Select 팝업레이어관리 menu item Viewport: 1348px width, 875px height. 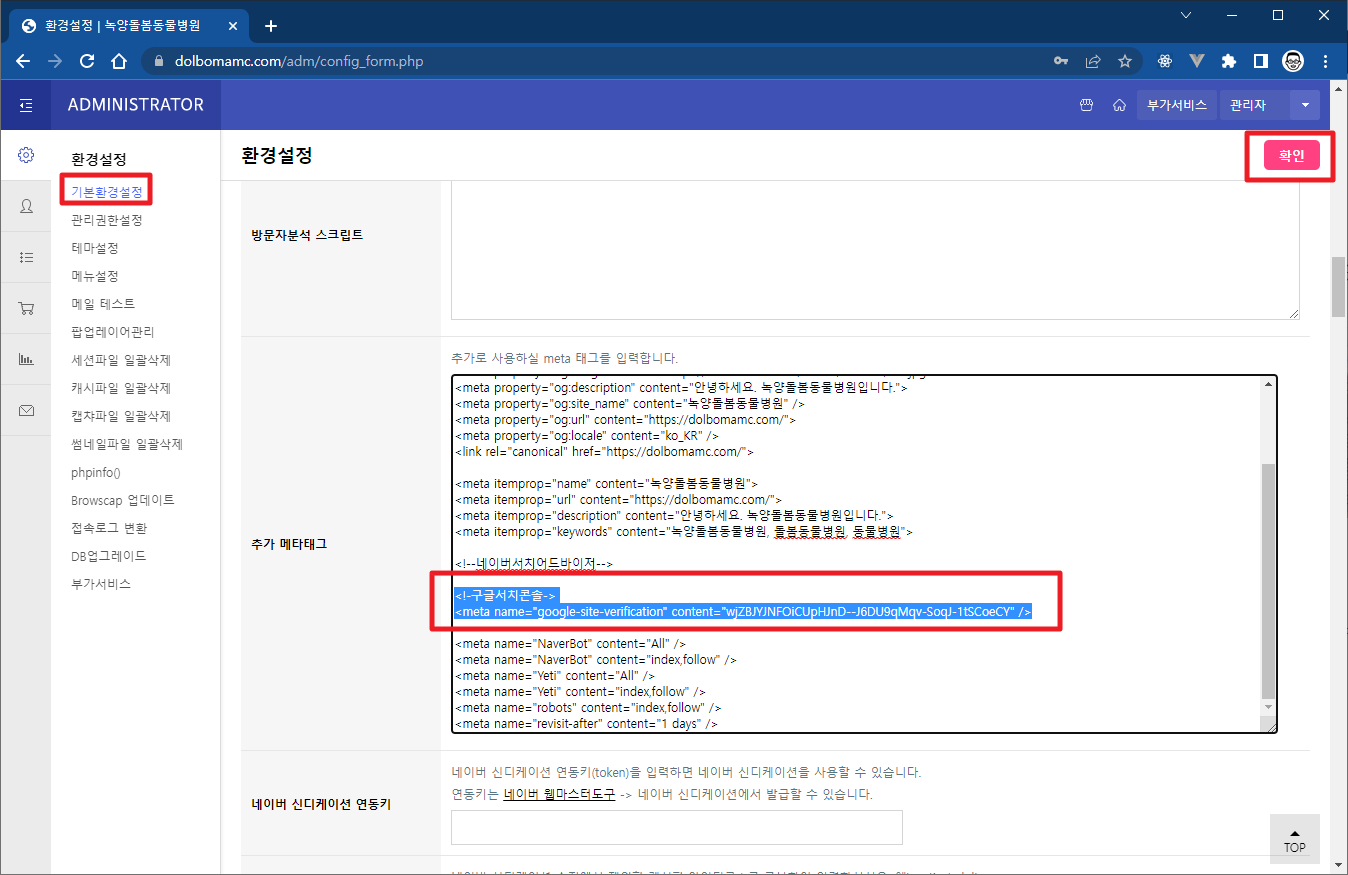[112, 332]
